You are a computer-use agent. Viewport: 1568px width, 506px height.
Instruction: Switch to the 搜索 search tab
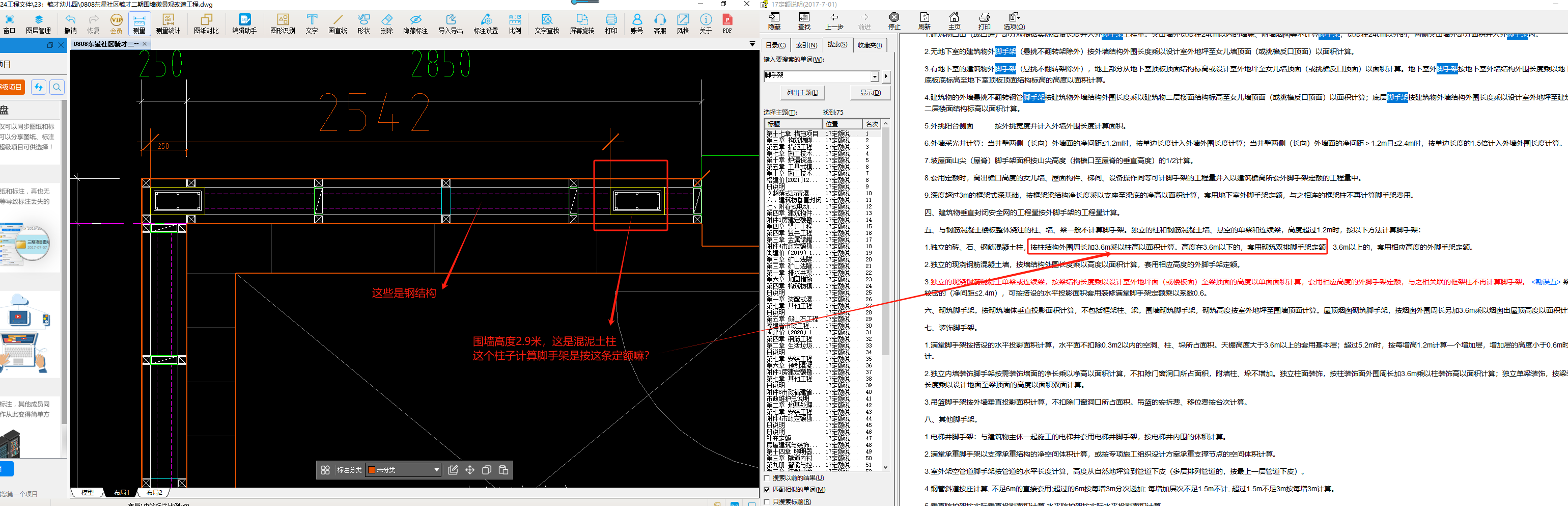(x=837, y=44)
